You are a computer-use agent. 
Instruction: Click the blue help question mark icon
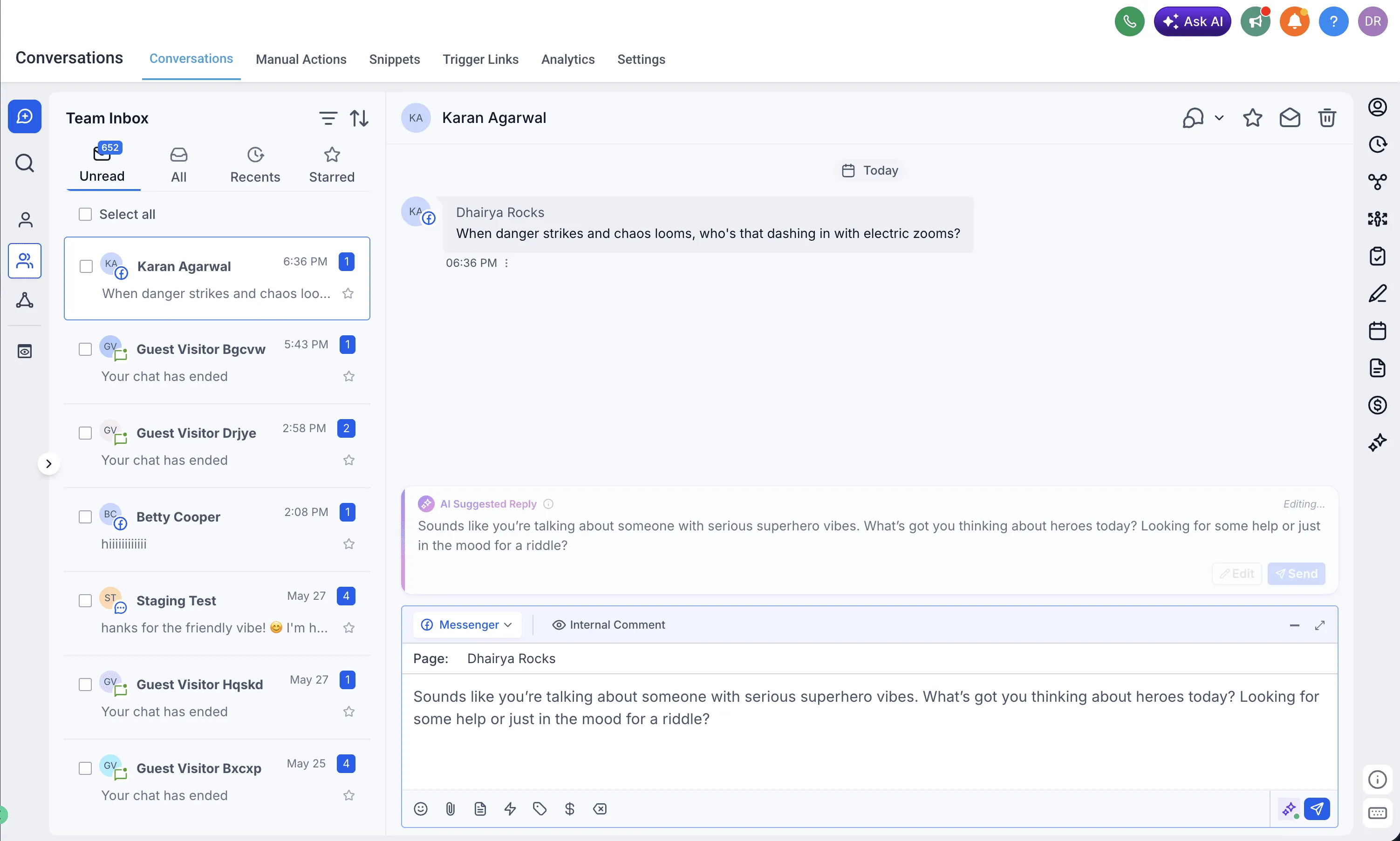(1334, 21)
